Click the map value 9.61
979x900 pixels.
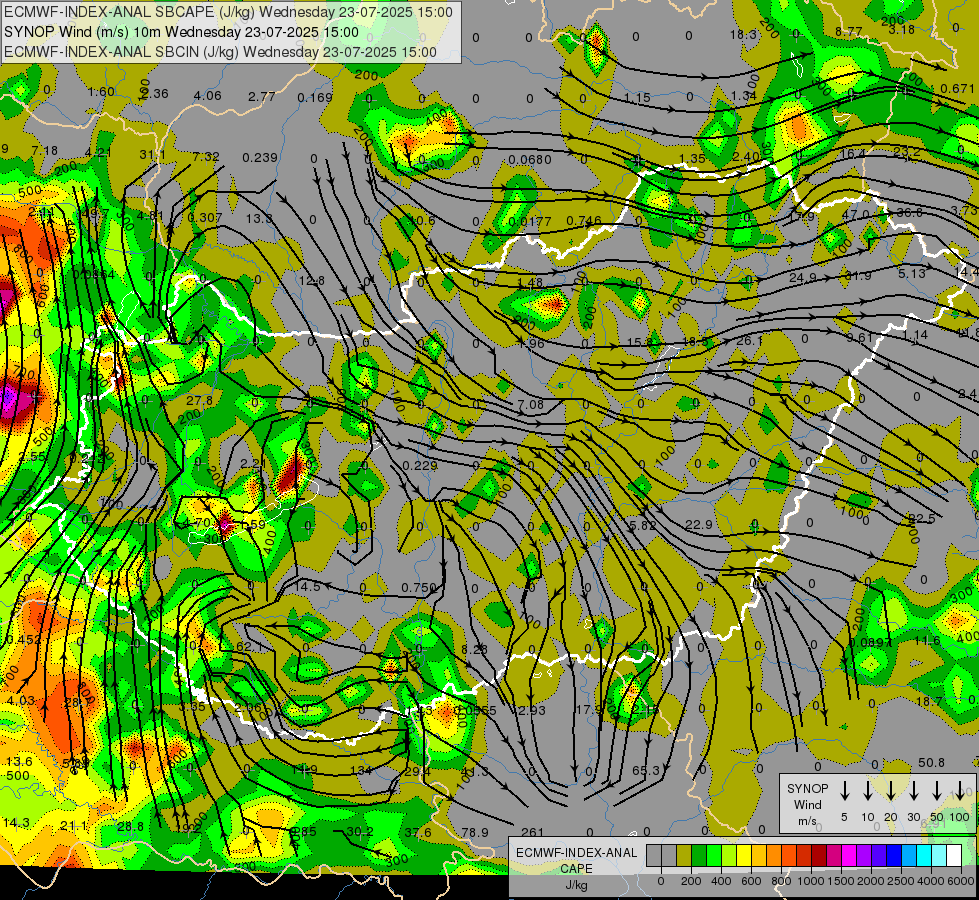pyautogui.click(x=860, y=337)
